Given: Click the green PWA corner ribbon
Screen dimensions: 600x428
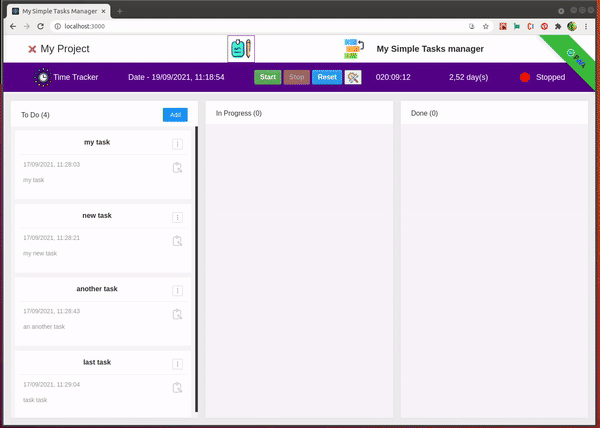Looking at the screenshot, I should (576, 57).
